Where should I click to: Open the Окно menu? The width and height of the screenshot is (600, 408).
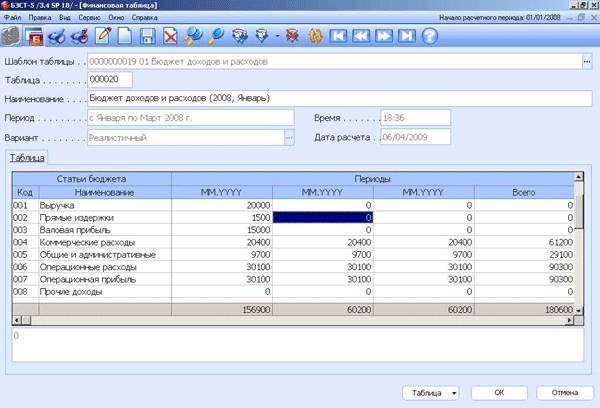point(116,18)
